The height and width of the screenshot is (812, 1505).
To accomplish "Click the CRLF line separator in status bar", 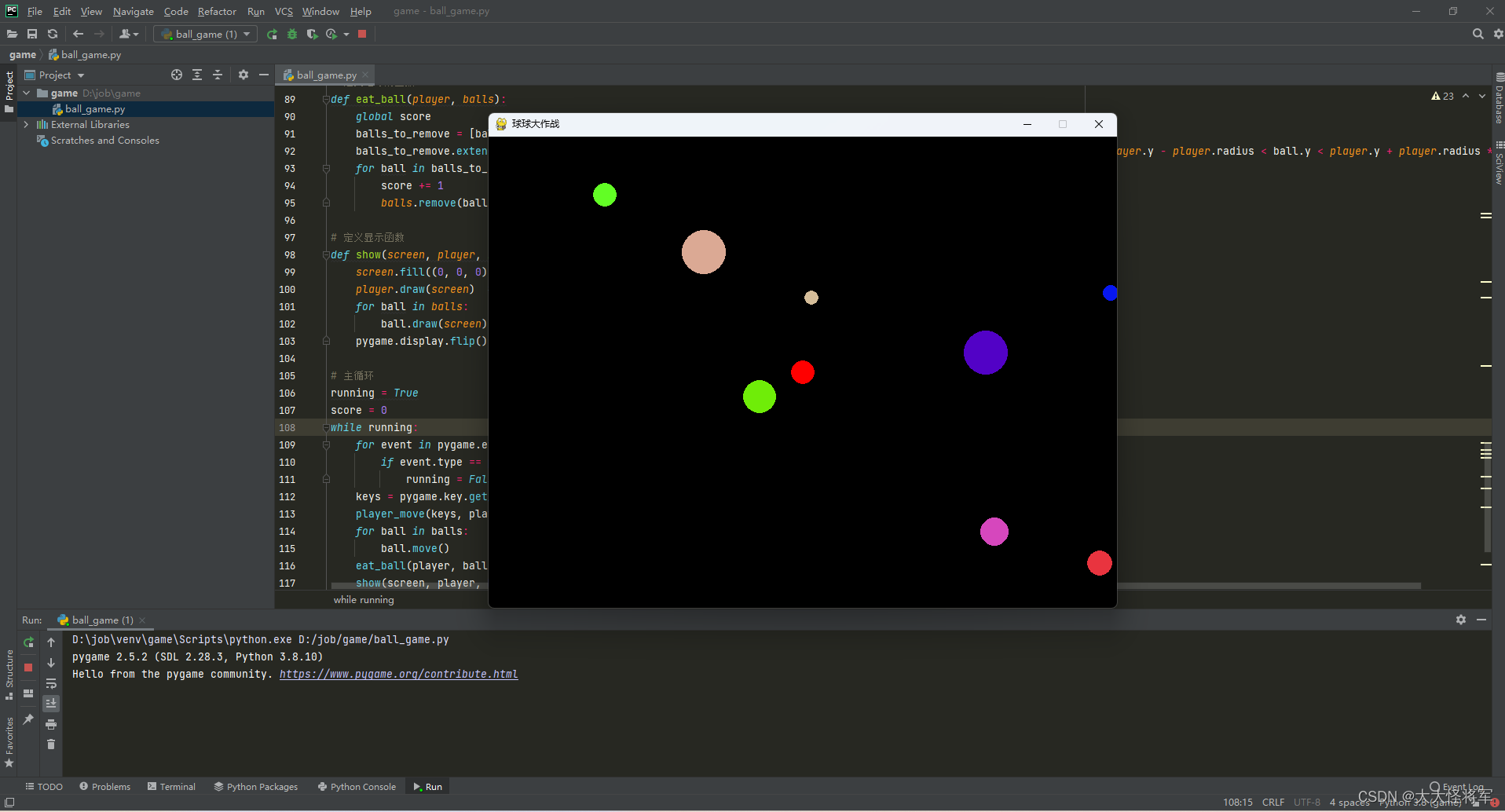I will tap(1273, 802).
